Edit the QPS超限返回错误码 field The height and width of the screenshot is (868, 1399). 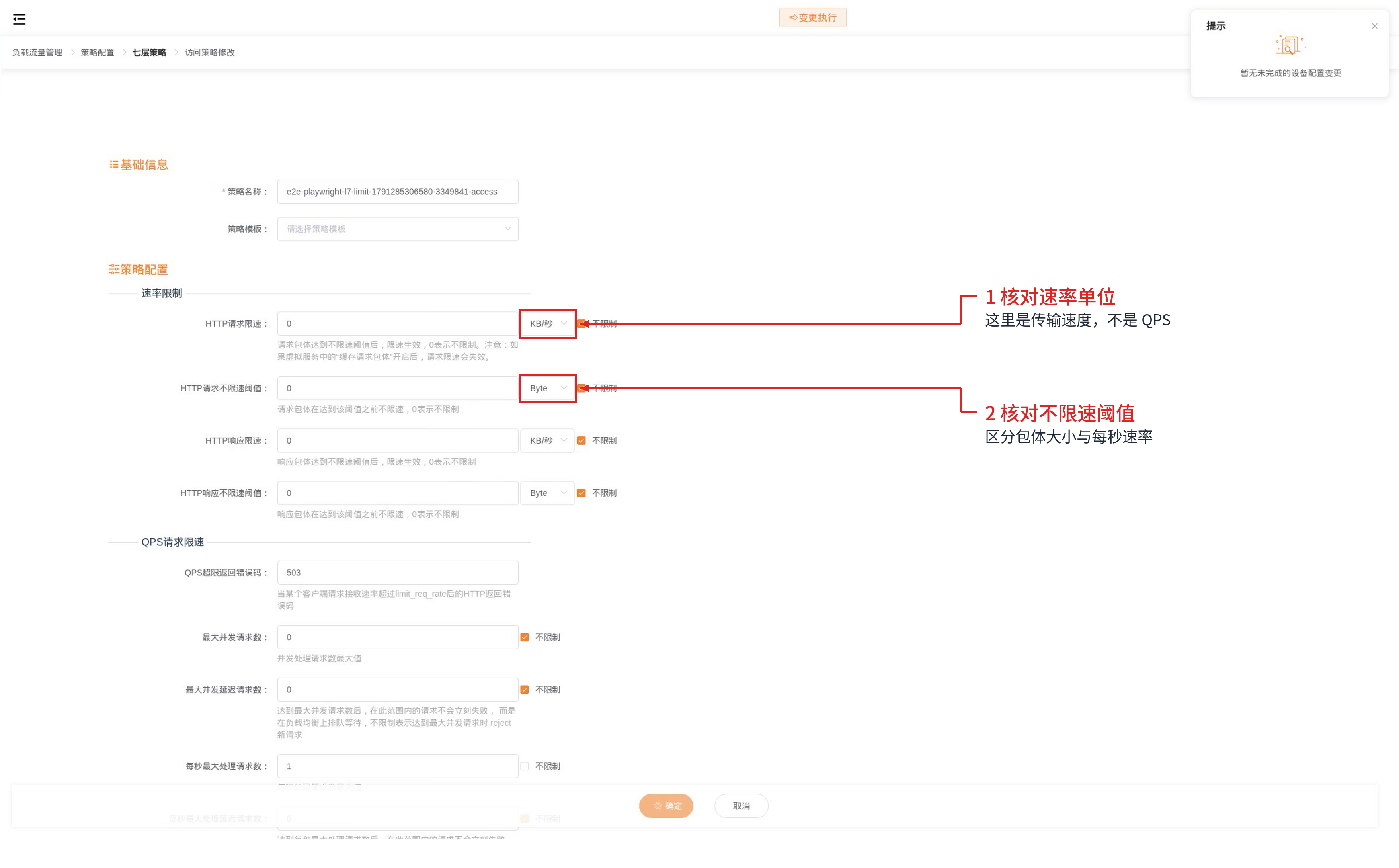pyautogui.click(x=398, y=573)
